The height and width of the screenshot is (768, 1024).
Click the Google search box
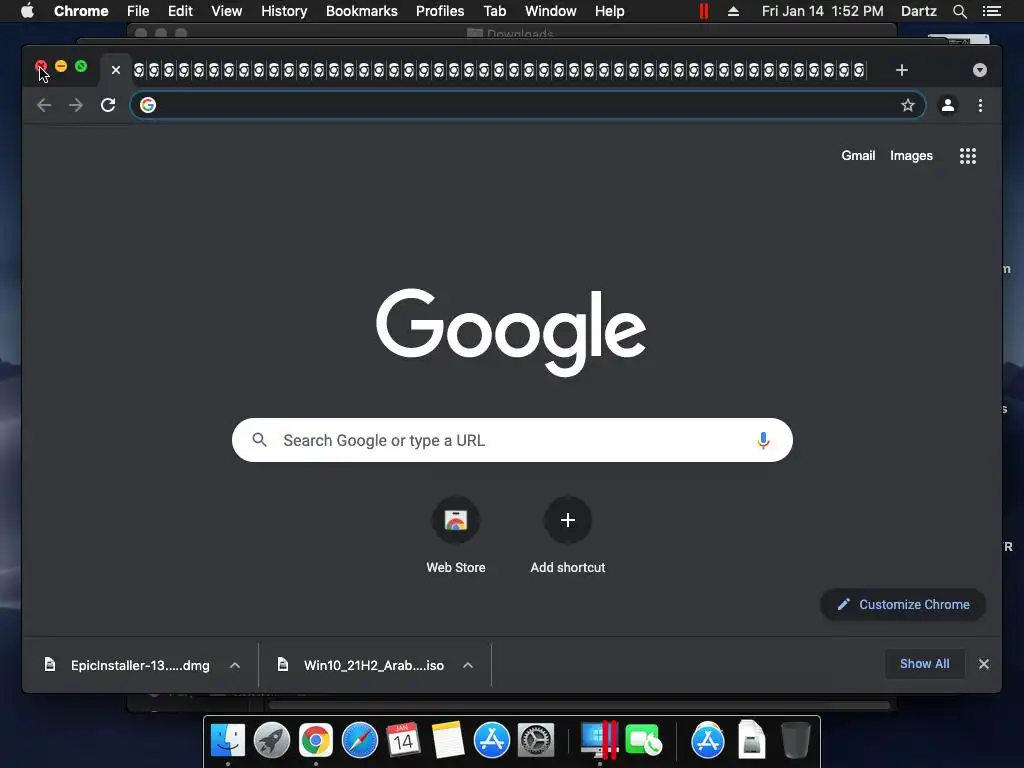coord(512,440)
